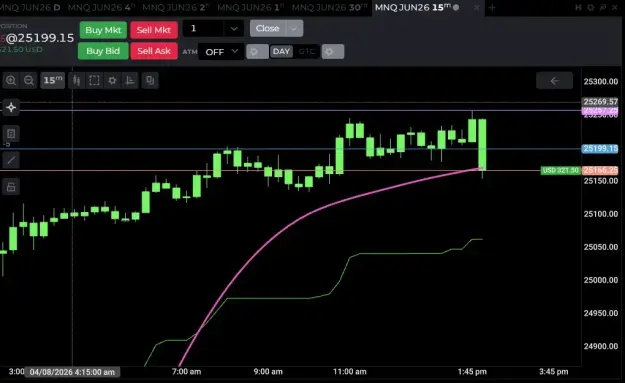
Task: Click Buy Bid button
Action: point(103,51)
